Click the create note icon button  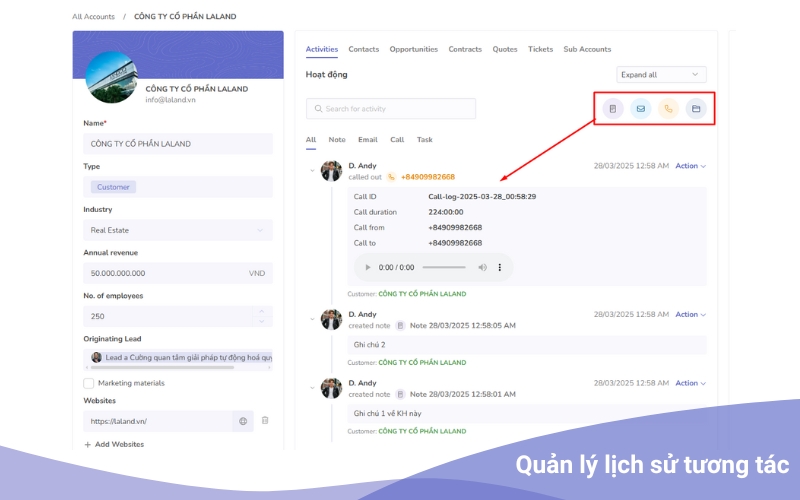pyautogui.click(x=613, y=109)
